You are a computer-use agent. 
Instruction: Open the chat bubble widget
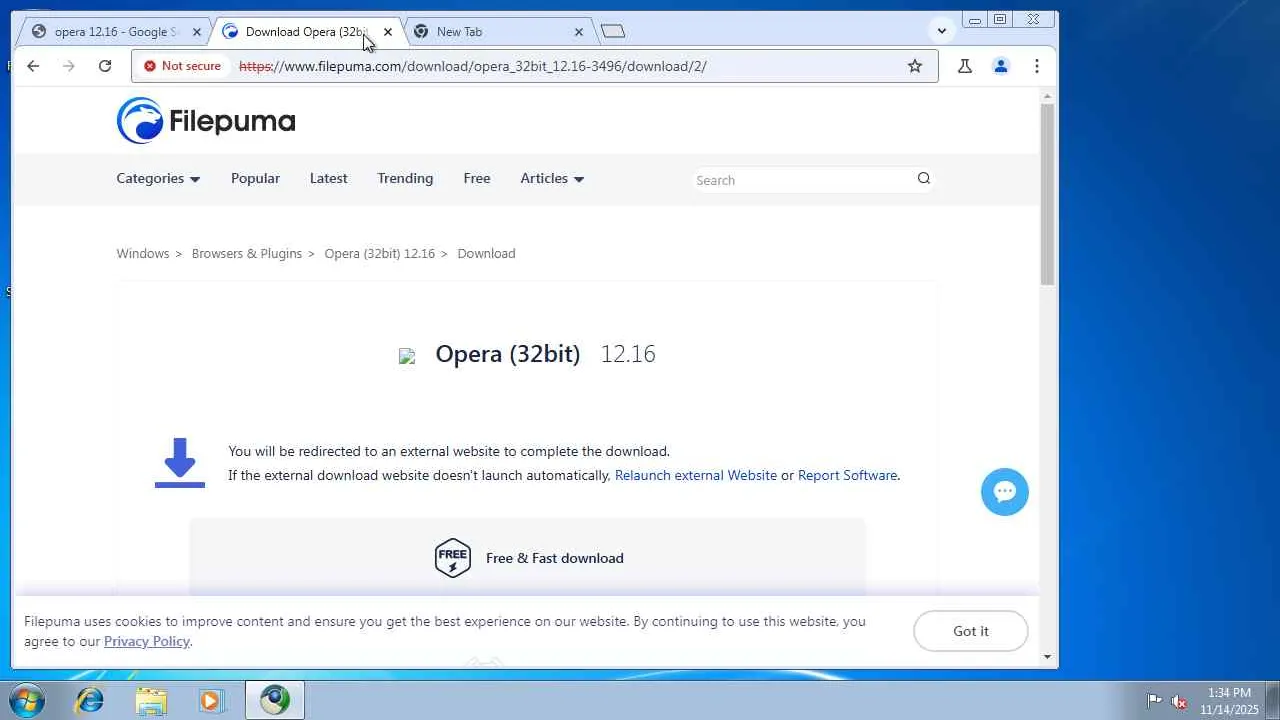tap(1005, 492)
